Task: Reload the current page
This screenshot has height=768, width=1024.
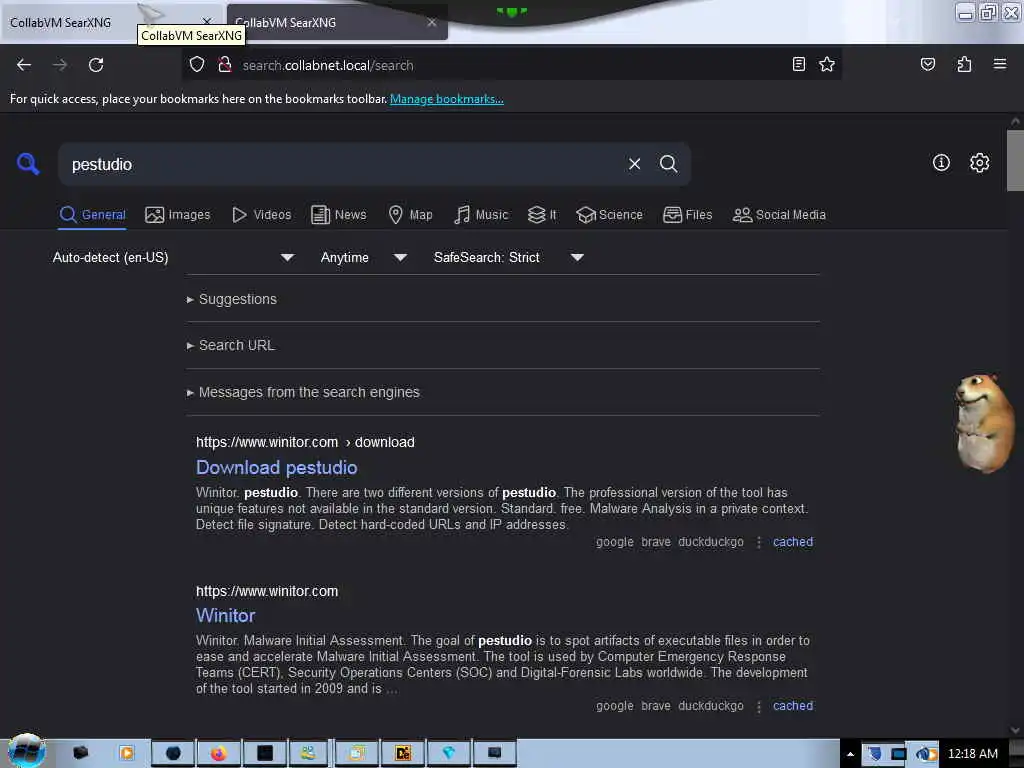Action: click(x=96, y=65)
